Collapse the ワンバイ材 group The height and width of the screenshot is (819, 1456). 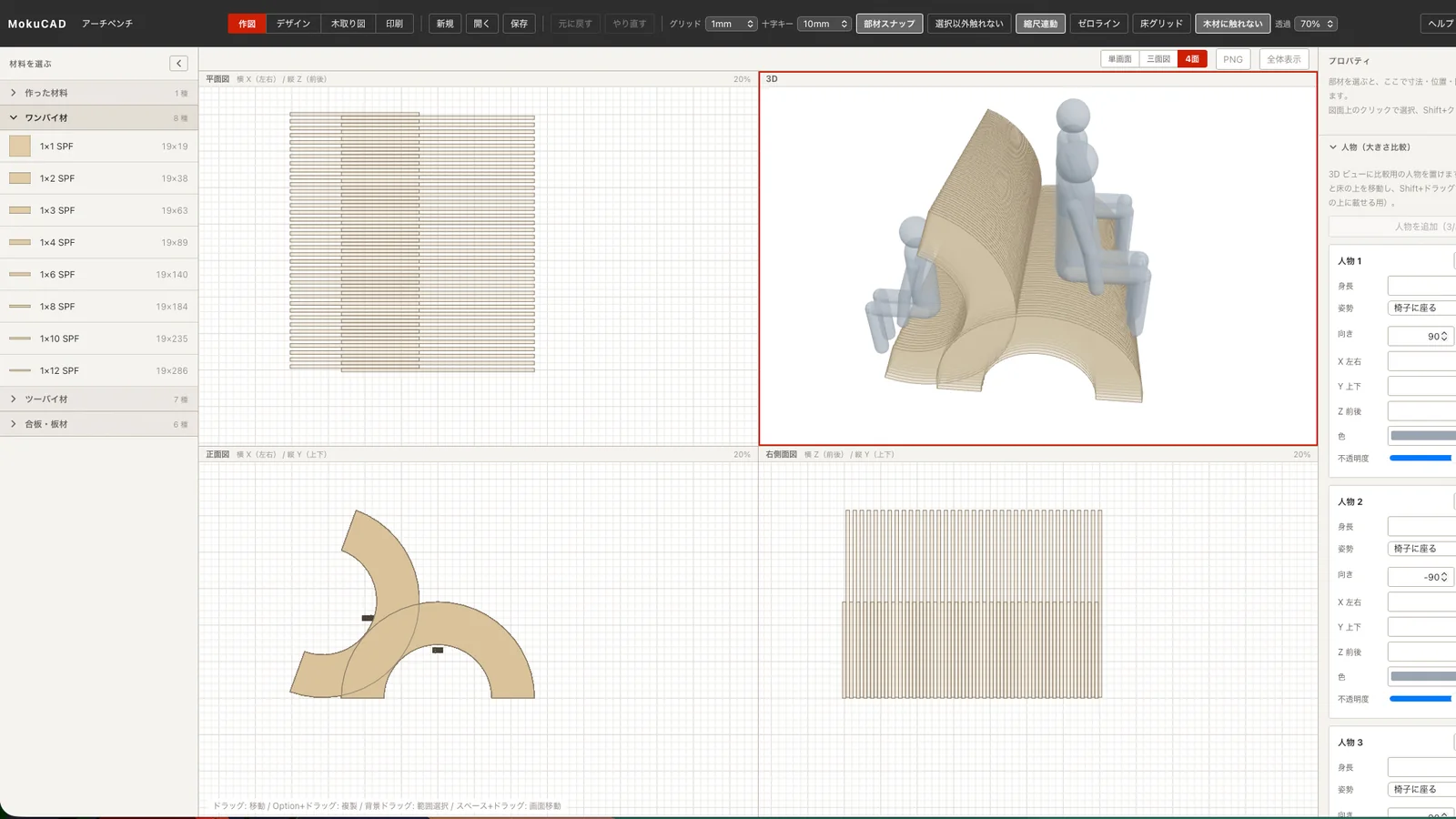click(99, 117)
